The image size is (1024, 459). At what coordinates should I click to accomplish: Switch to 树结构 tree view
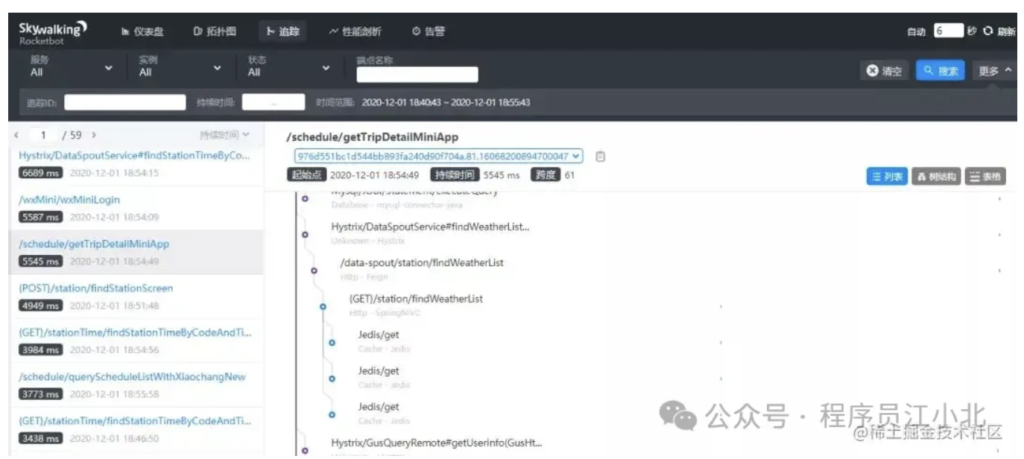936,176
